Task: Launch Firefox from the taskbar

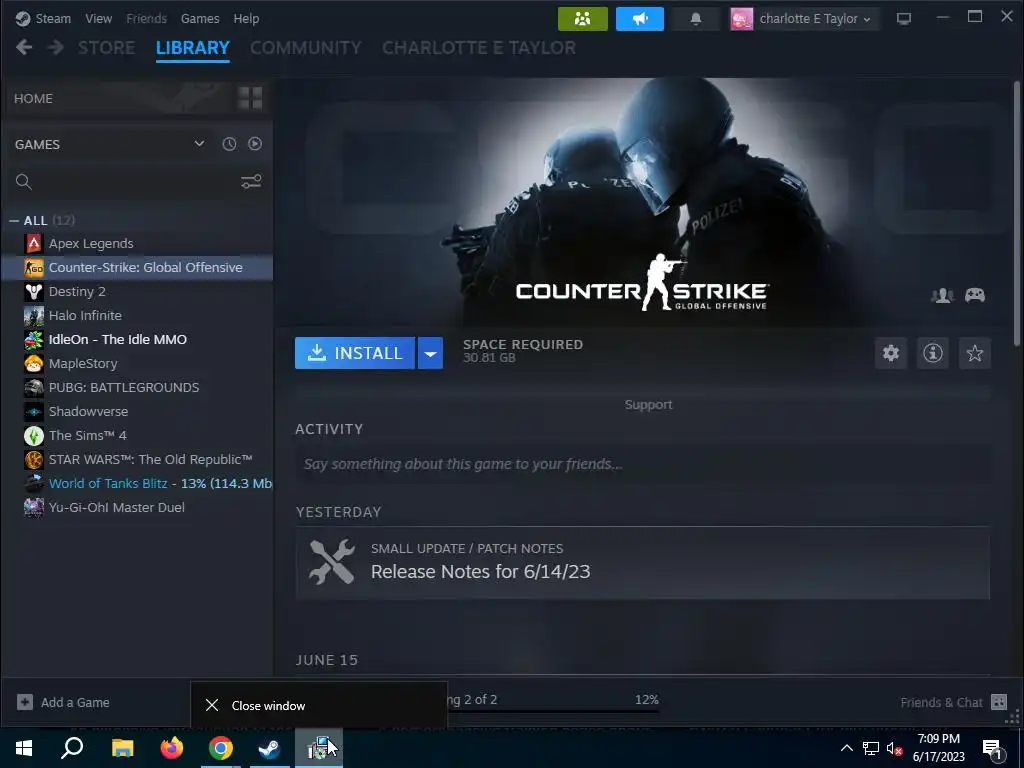Action: (x=171, y=748)
